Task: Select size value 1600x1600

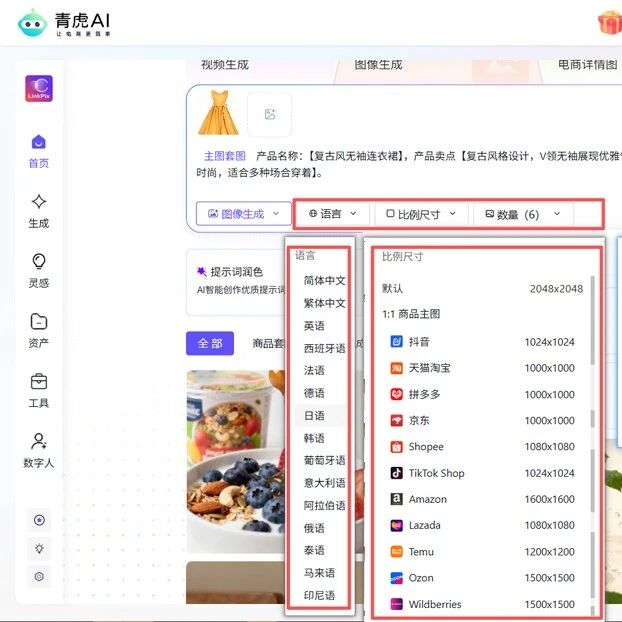Action: 549,499
